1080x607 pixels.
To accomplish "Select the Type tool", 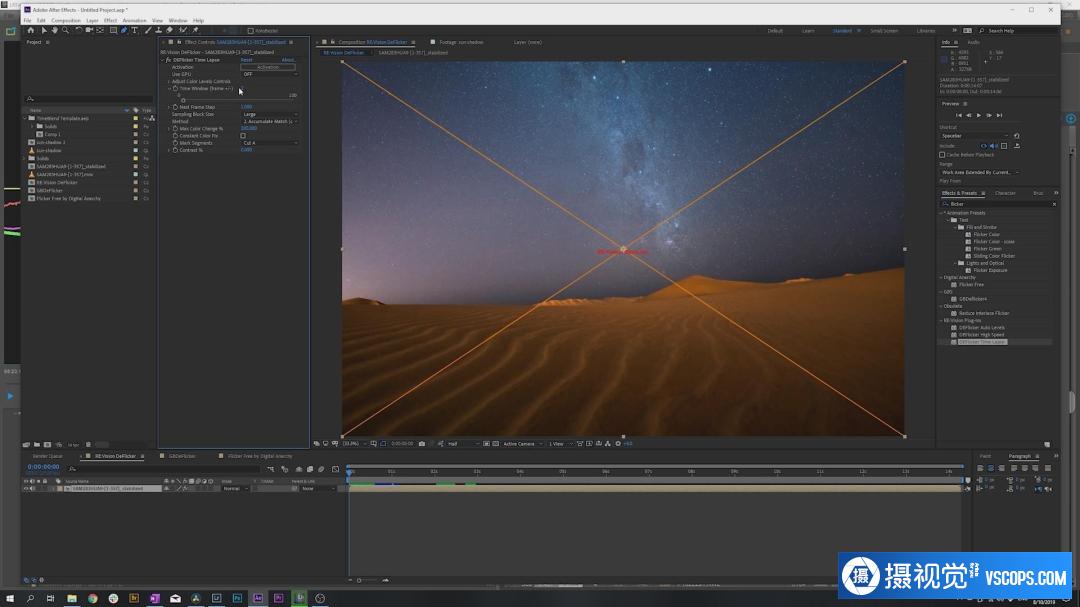I will [134, 30].
